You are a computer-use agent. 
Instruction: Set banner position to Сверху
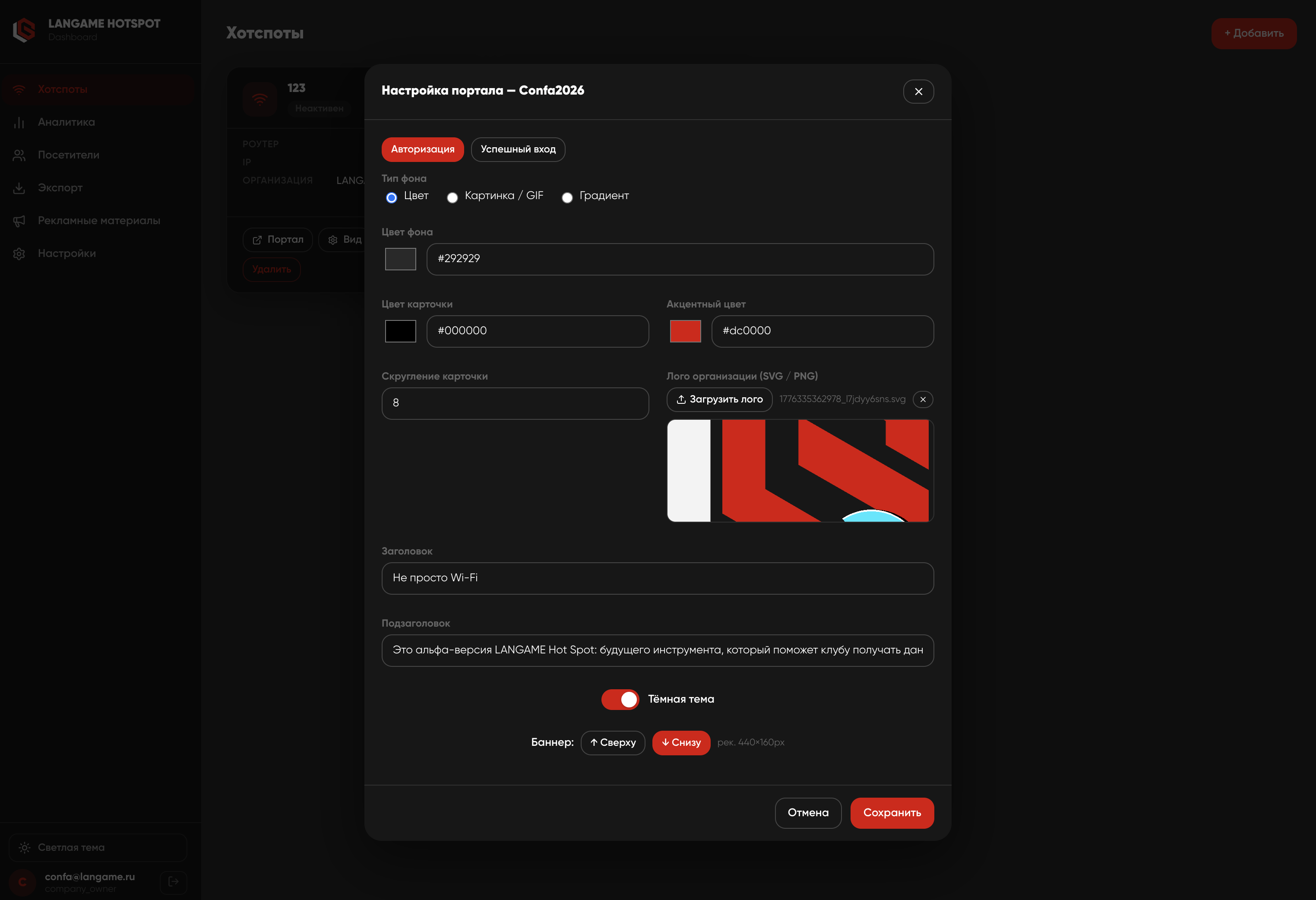[x=613, y=742]
